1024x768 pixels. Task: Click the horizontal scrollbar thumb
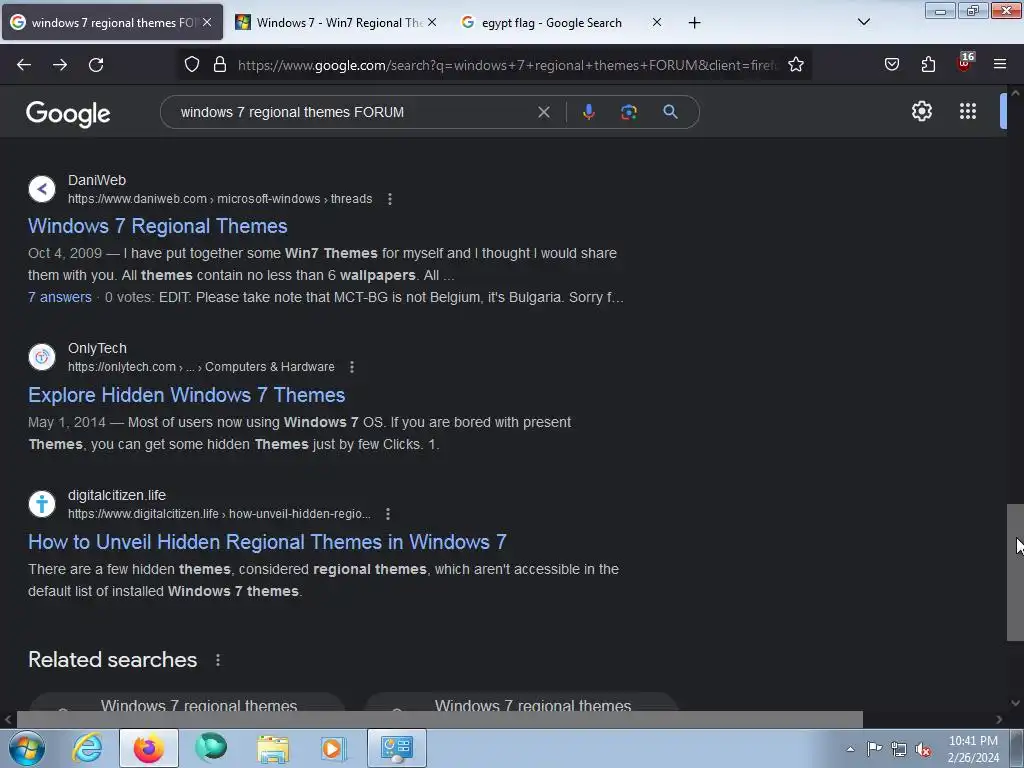coord(440,719)
